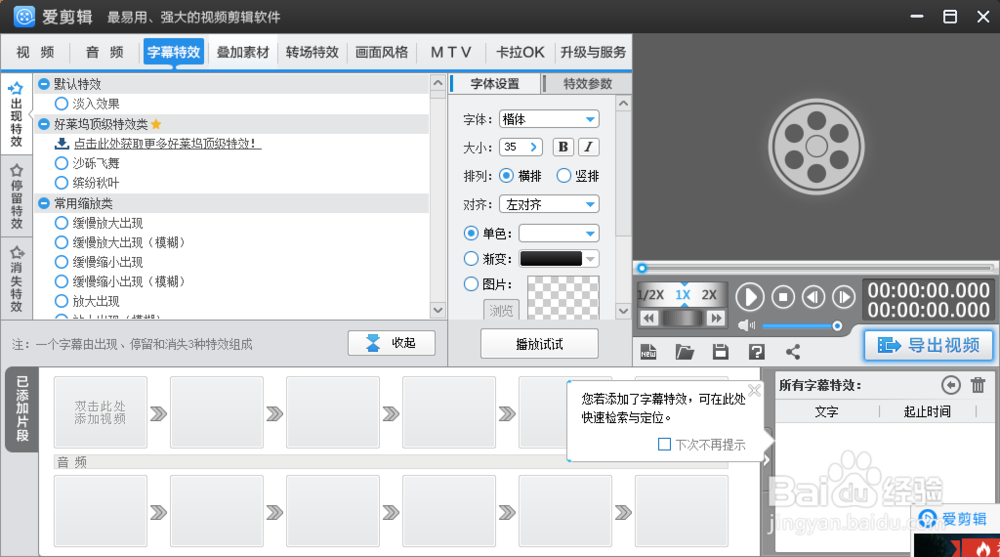The image size is (1000, 557).
Task: Collapse the 默认特效 category
Action: (43, 84)
